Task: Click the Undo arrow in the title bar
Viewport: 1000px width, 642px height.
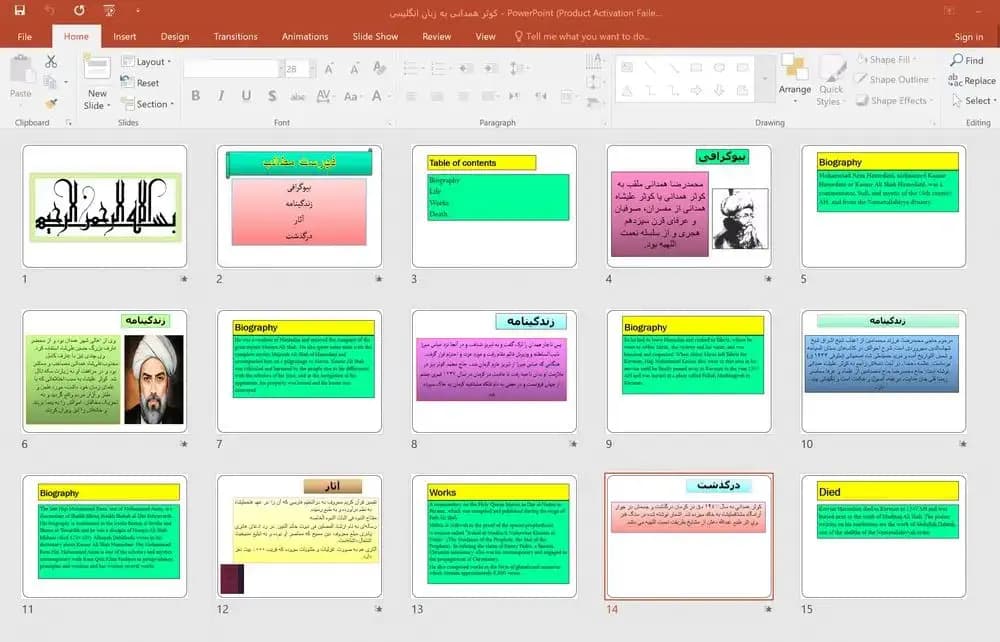Action: (x=50, y=10)
